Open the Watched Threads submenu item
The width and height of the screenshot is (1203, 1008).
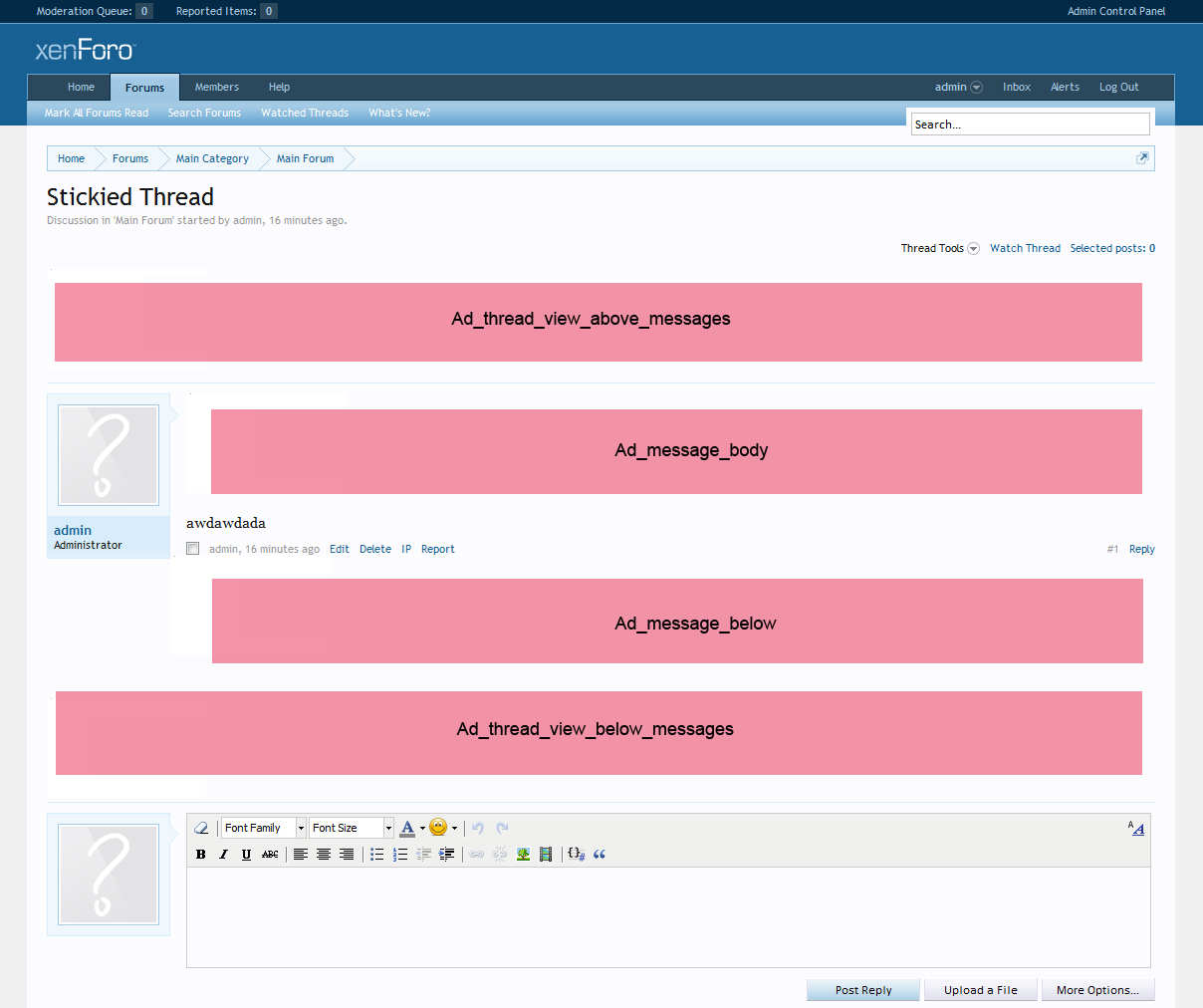click(x=305, y=113)
